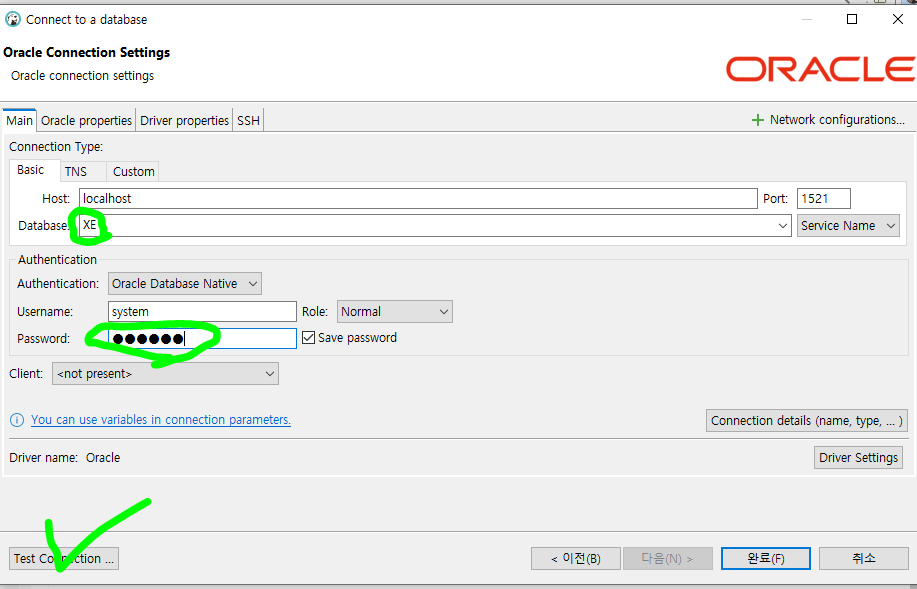Click the green plus Network configurations icon
Viewport: 917px width, 589px height.
tap(757, 120)
